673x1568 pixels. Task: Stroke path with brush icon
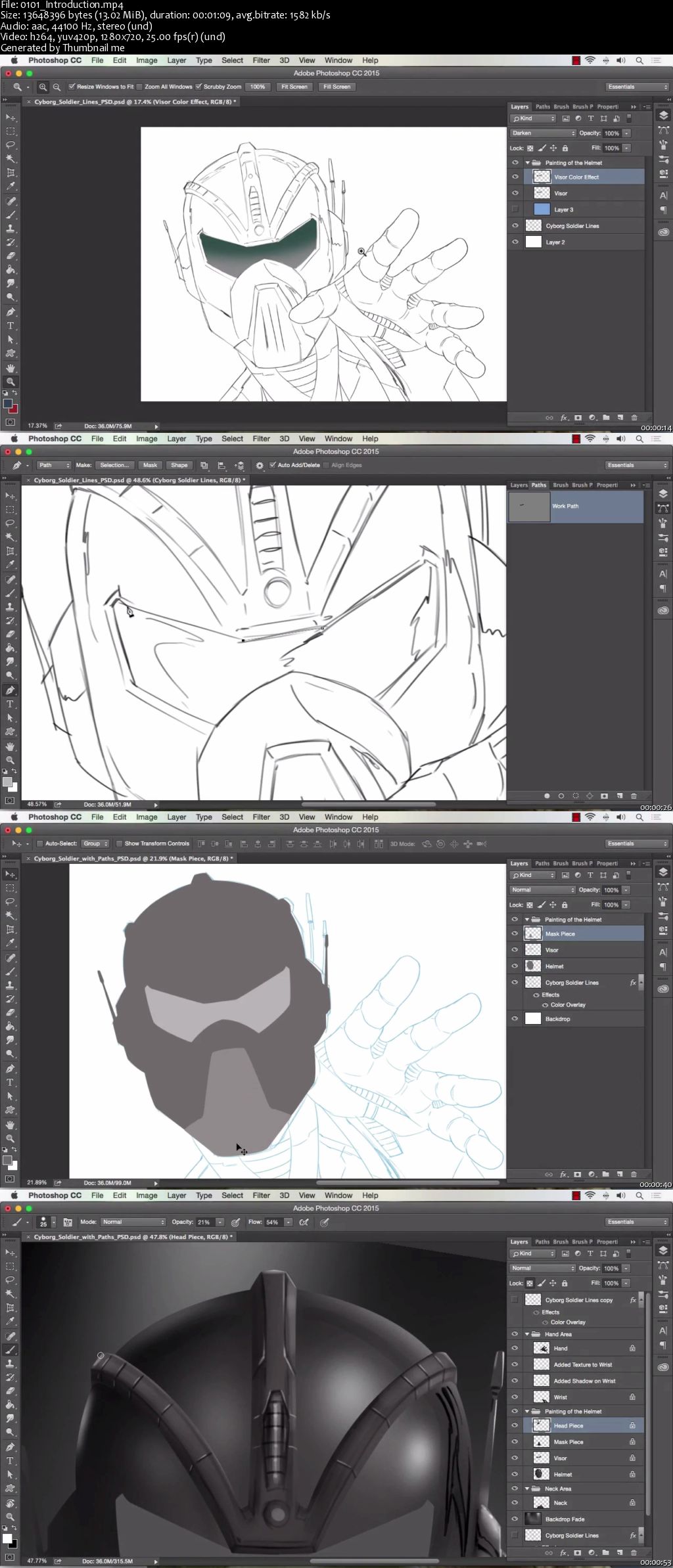click(561, 795)
